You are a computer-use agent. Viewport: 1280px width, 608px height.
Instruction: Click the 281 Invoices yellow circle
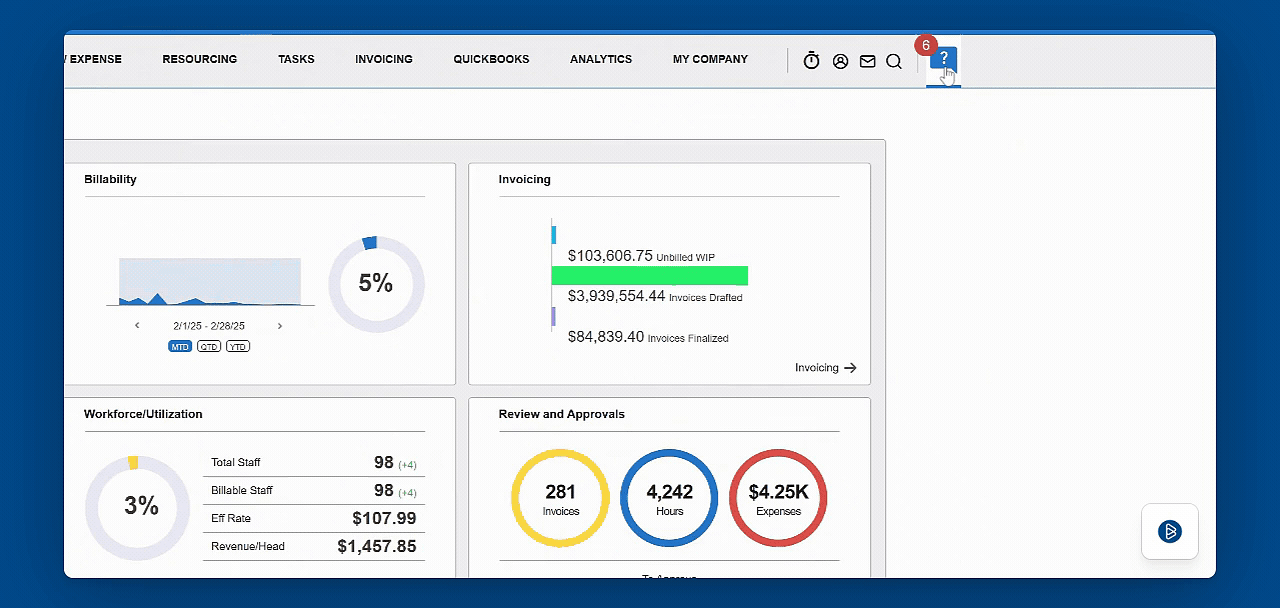[560, 498]
